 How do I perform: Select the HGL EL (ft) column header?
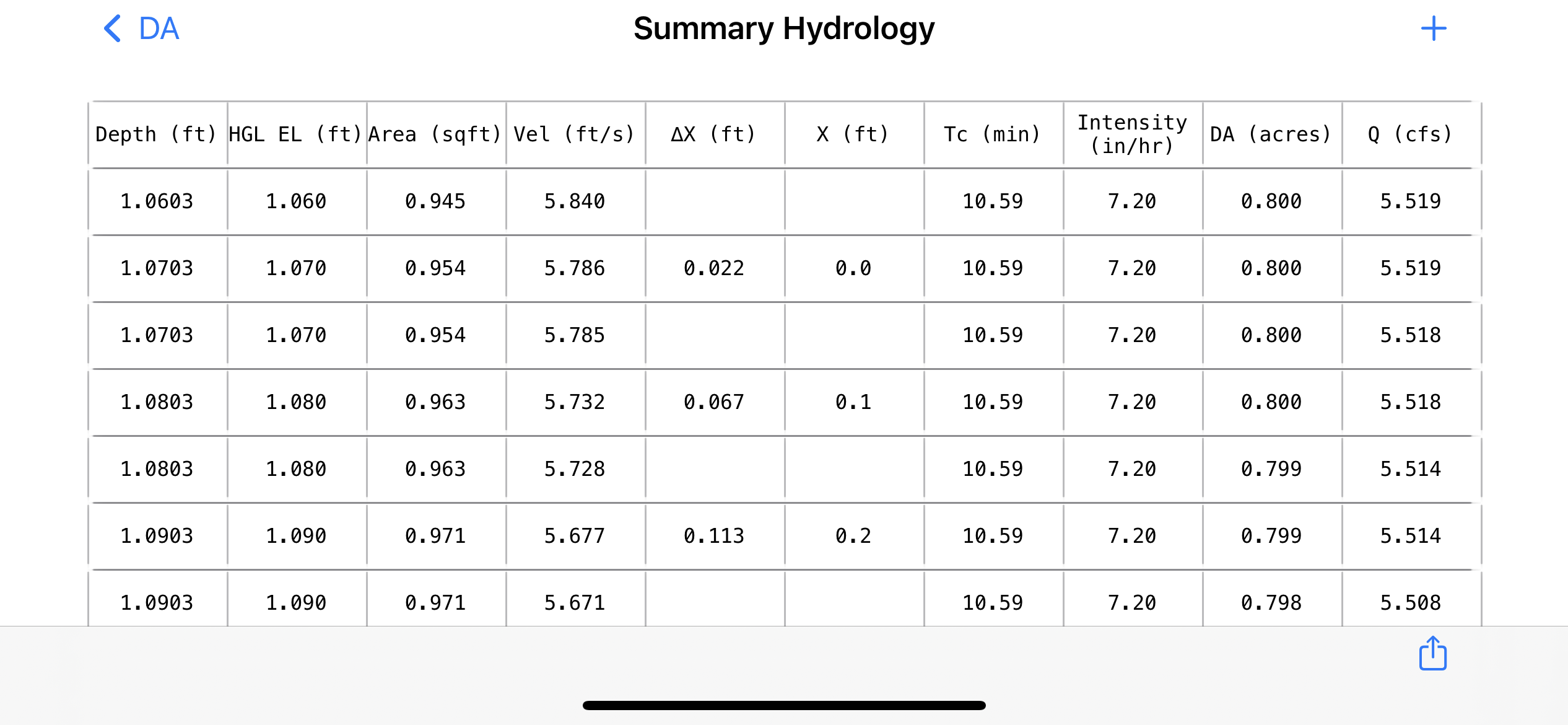pos(295,134)
